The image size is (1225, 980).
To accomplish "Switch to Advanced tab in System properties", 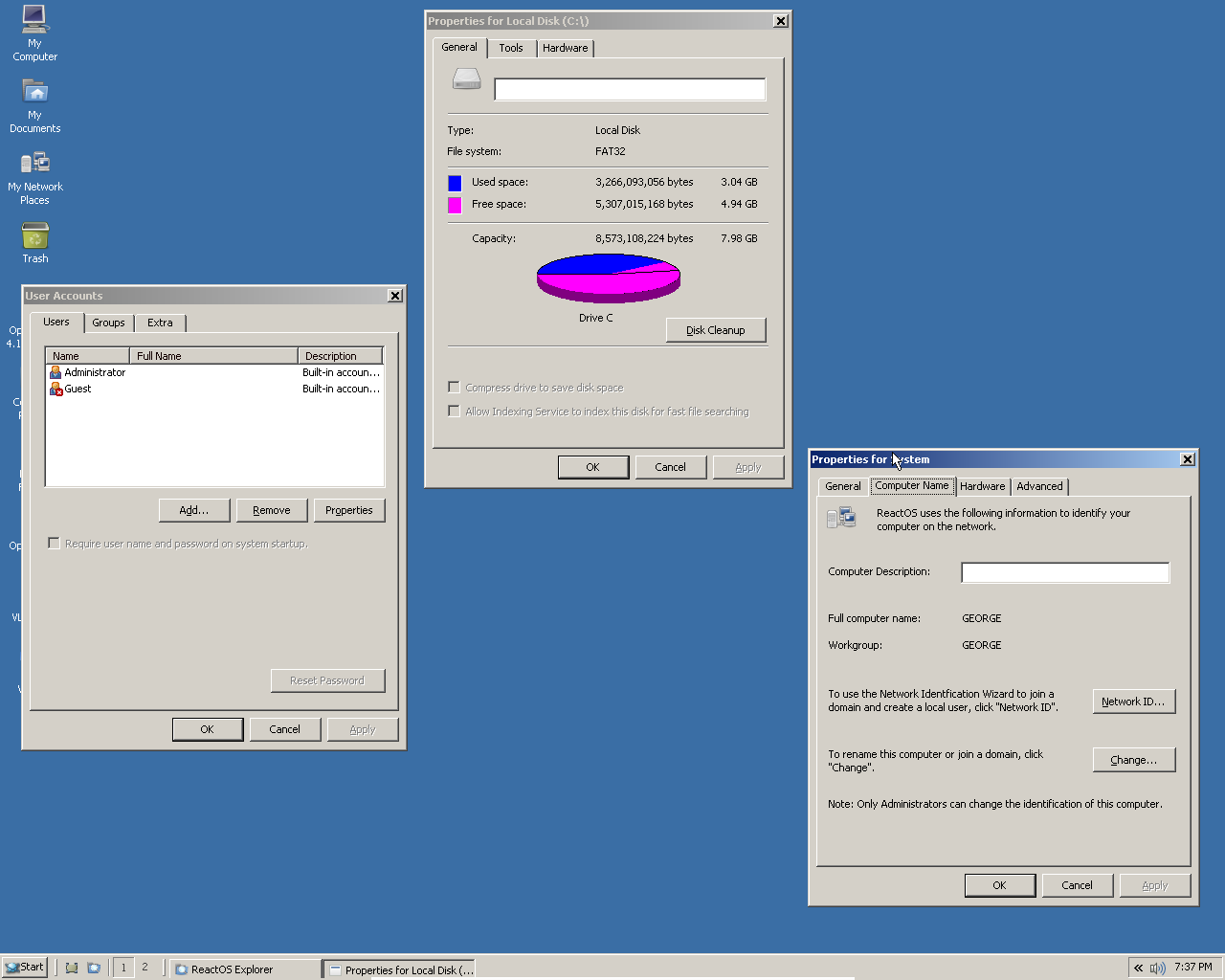I will (1039, 486).
